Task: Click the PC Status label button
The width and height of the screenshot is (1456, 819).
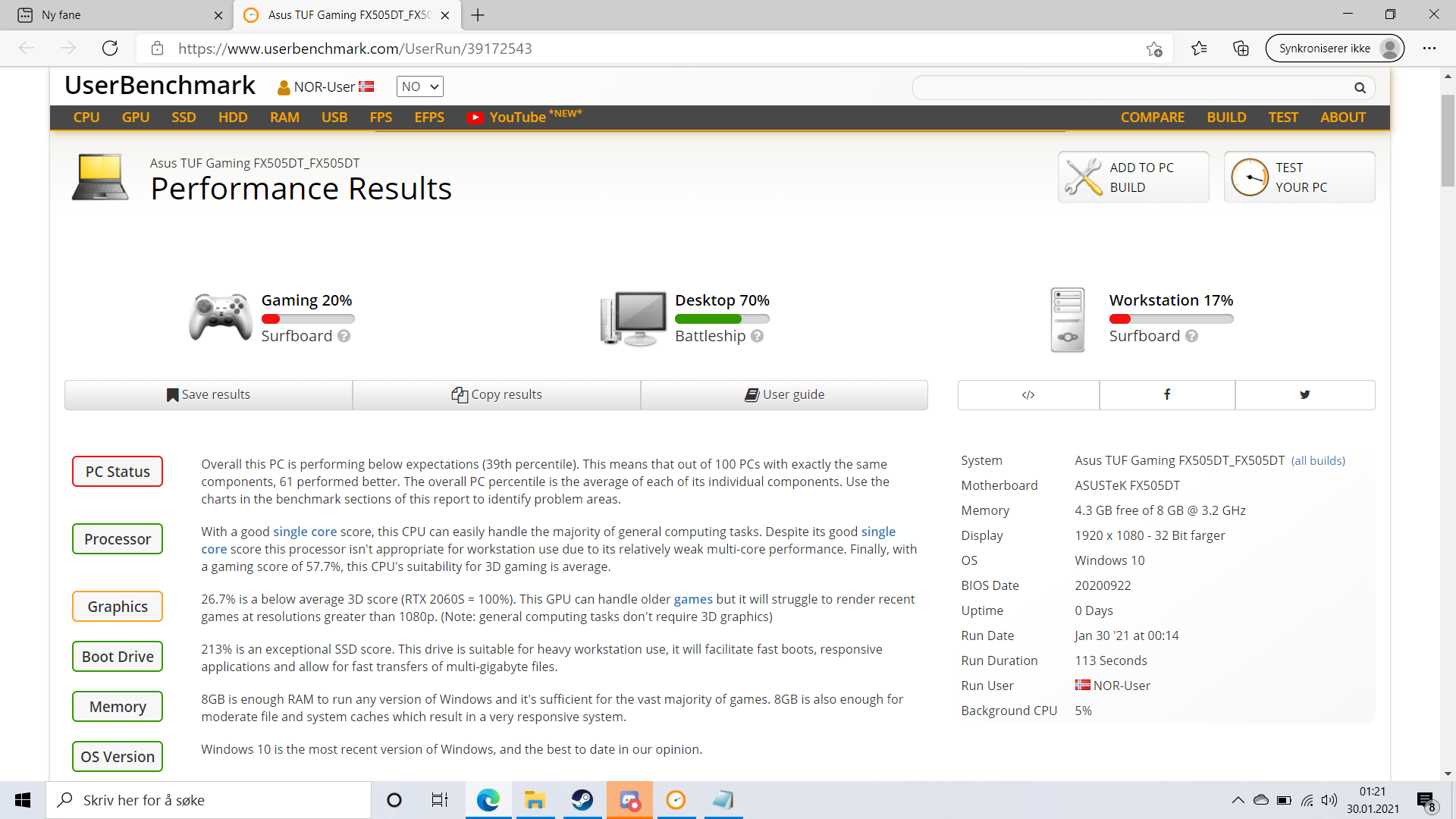Action: (118, 472)
